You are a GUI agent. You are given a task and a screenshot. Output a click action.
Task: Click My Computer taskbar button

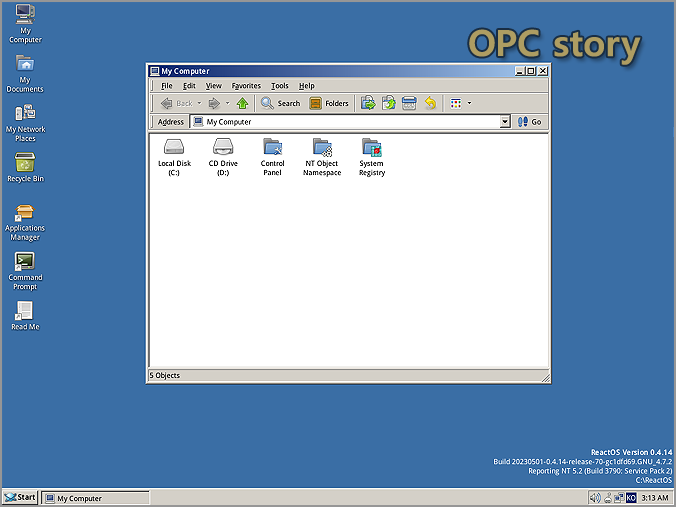pyautogui.click(x=96, y=498)
